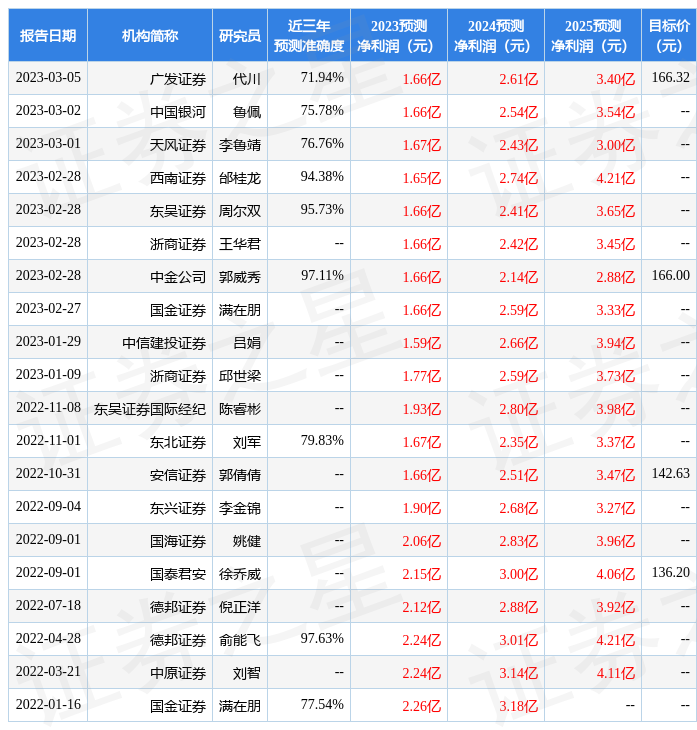Click analyst name 陈睿彬
This screenshot has height=730, width=697.
coord(240,409)
